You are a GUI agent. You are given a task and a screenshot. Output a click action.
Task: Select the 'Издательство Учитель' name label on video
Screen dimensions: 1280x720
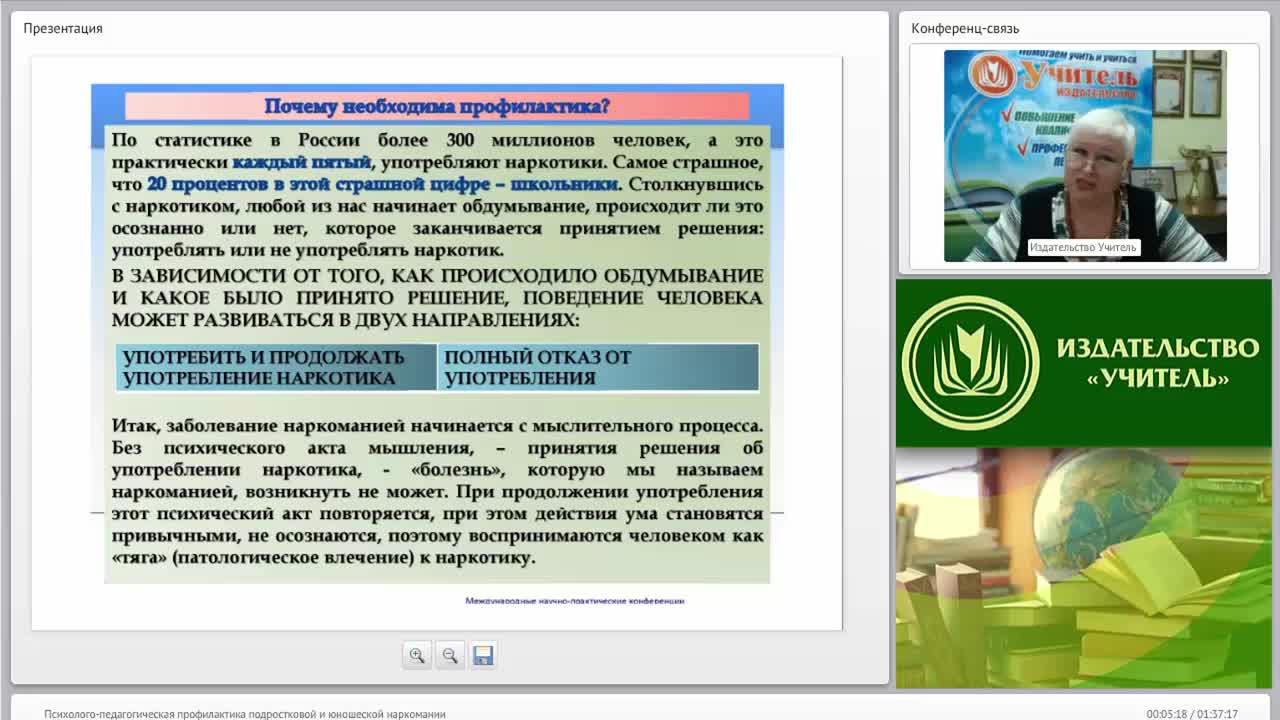[1083, 247]
